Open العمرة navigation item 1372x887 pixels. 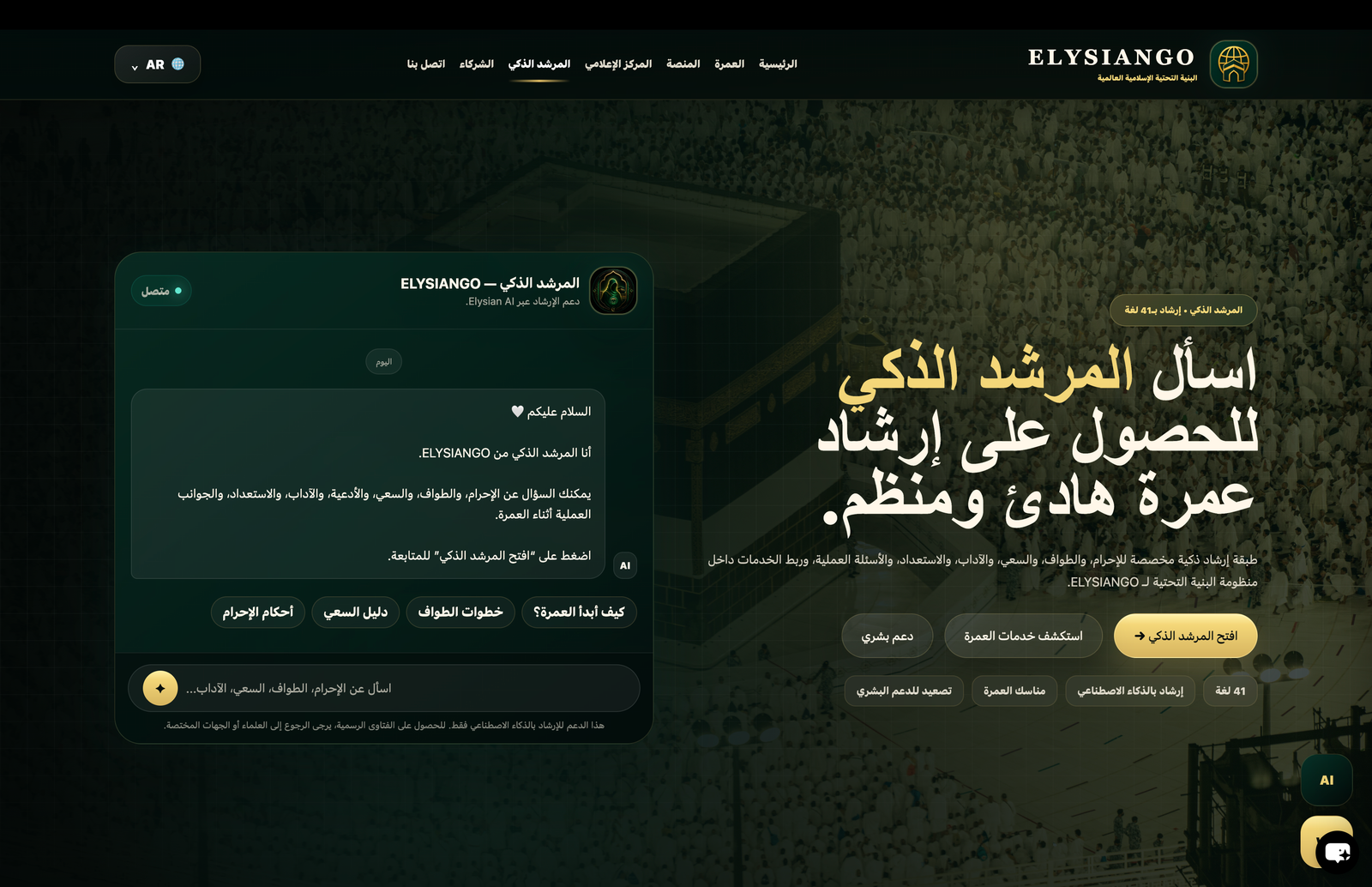pos(729,64)
